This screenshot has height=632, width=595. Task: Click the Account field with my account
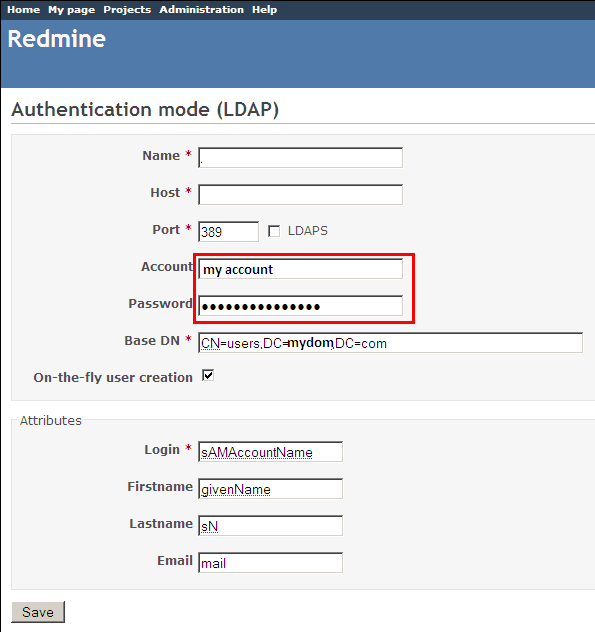(x=300, y=269)
